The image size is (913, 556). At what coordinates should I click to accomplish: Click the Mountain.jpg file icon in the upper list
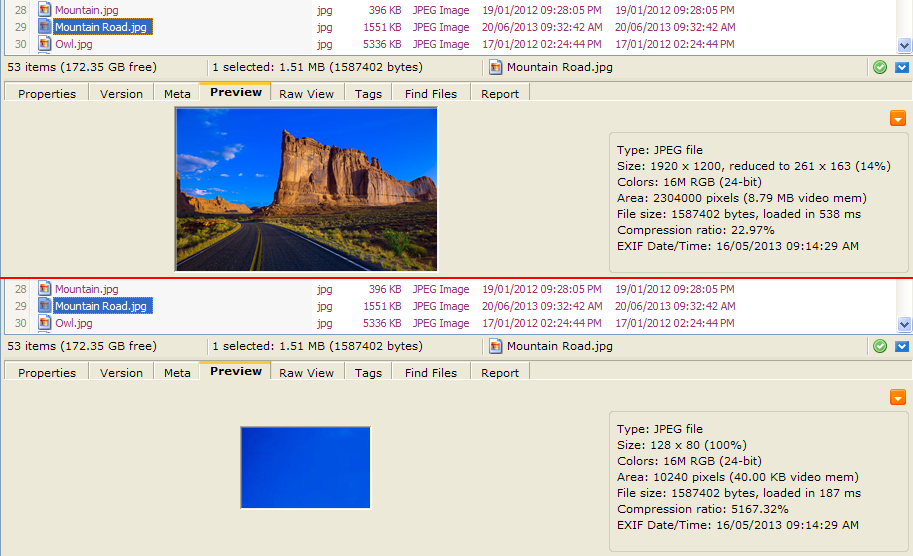point(44,9)
